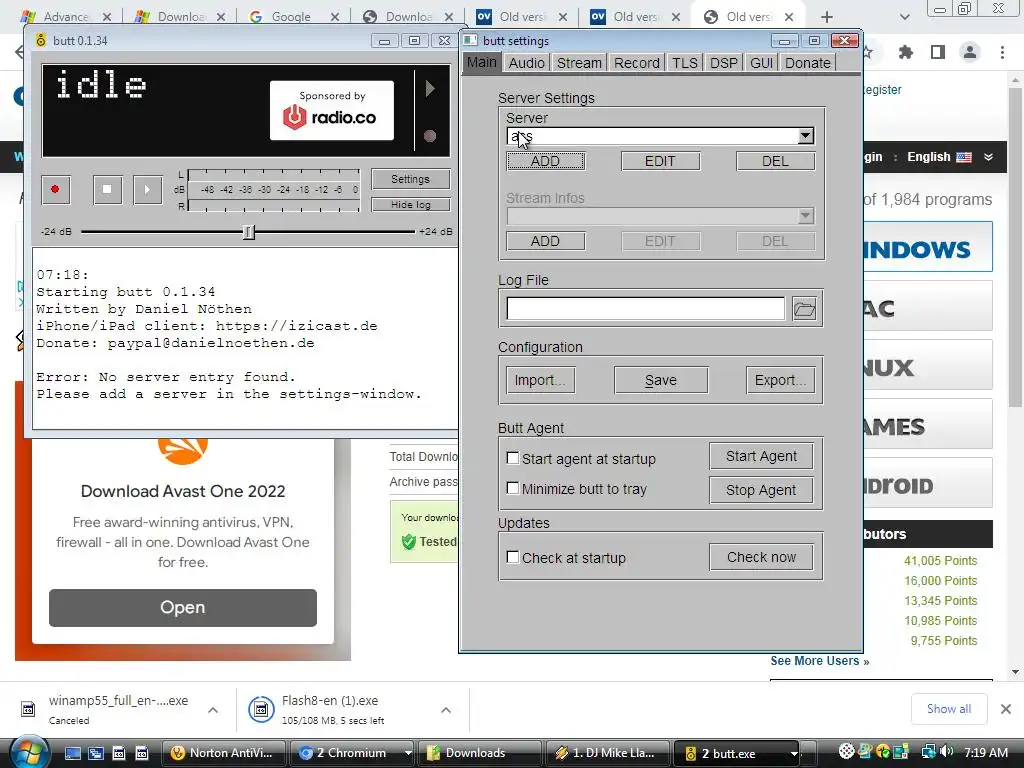Open Chrome extensions puzzle icon
Image resolution: width=1024 pixels, height=768 pixels.
(905, 52)
